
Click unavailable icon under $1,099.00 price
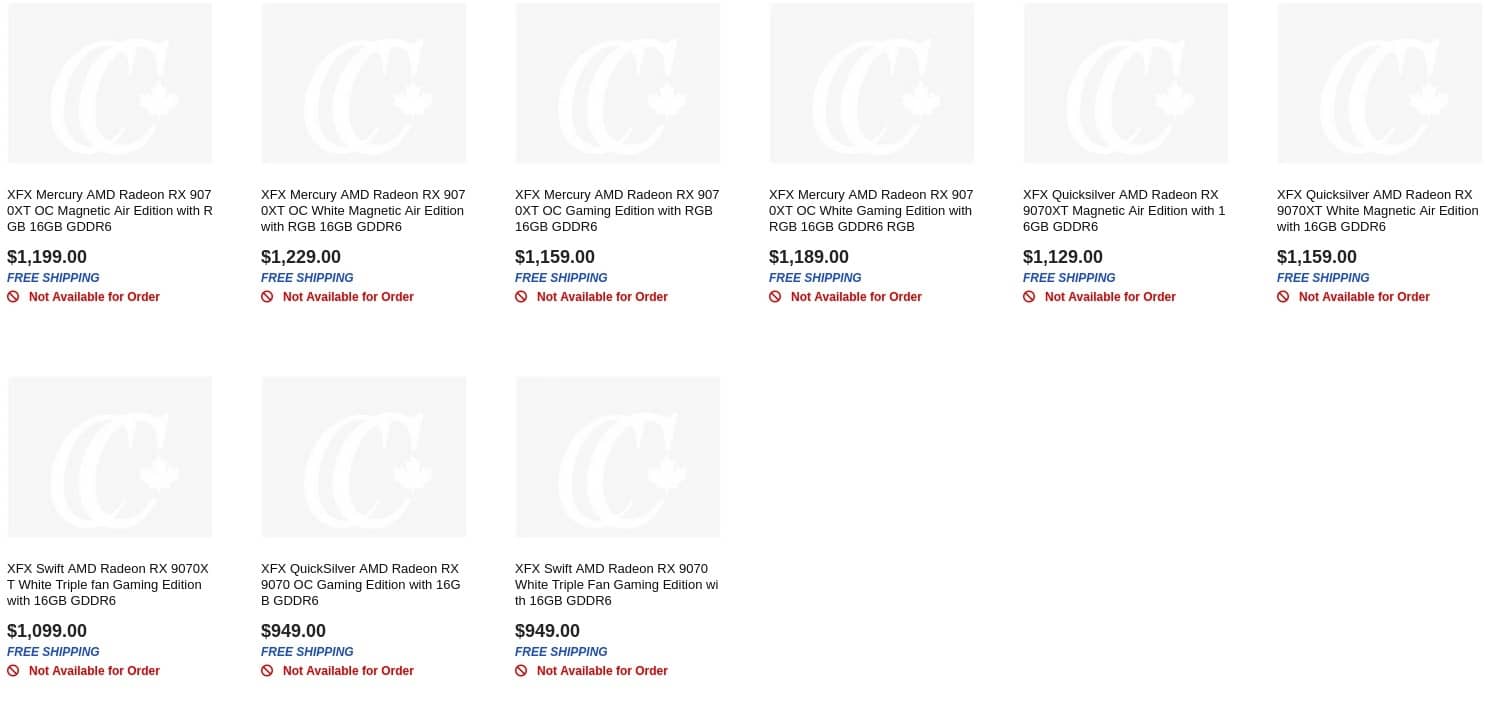pyautogui.click(x=13, y=671)
